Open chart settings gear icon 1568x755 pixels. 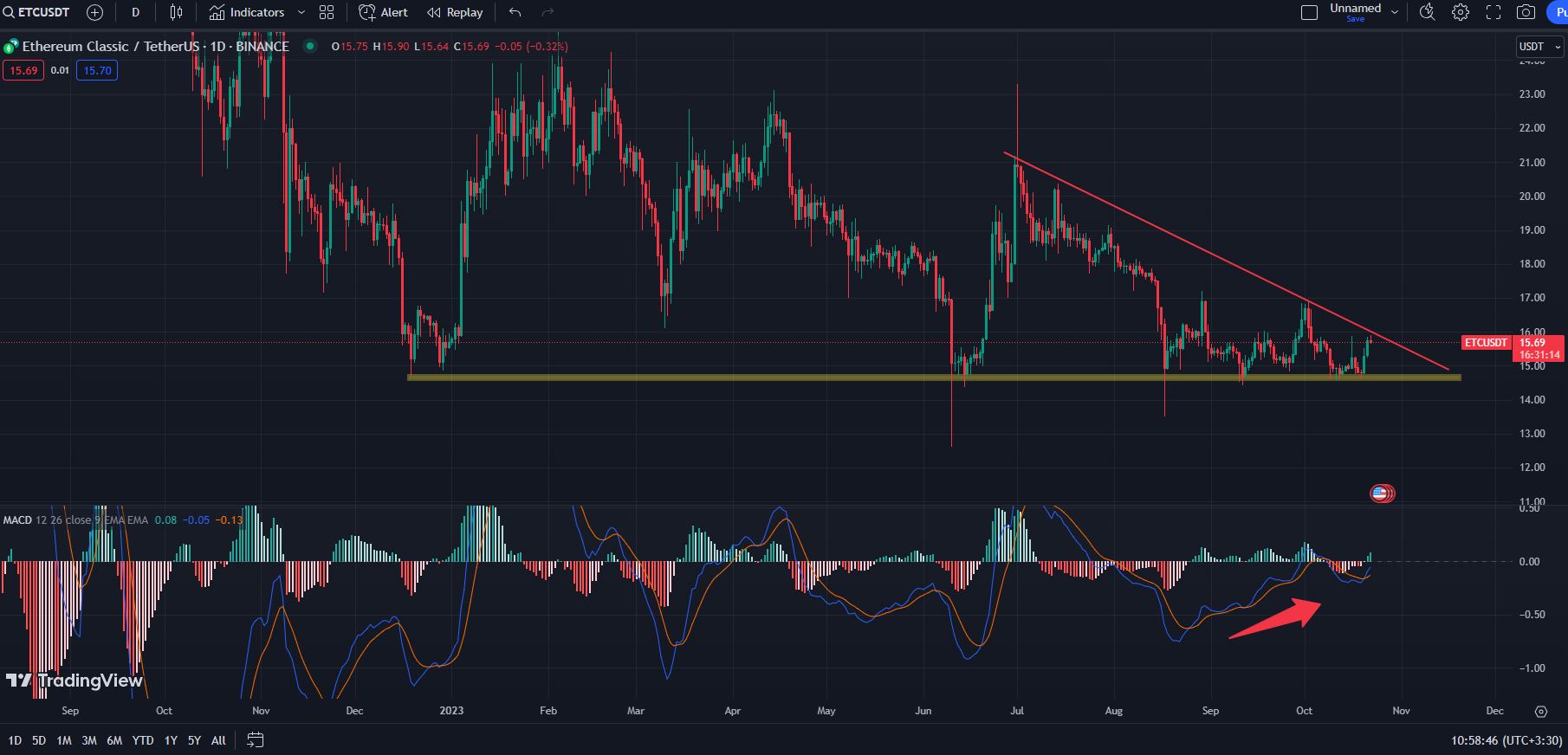tap(1461, 12)
